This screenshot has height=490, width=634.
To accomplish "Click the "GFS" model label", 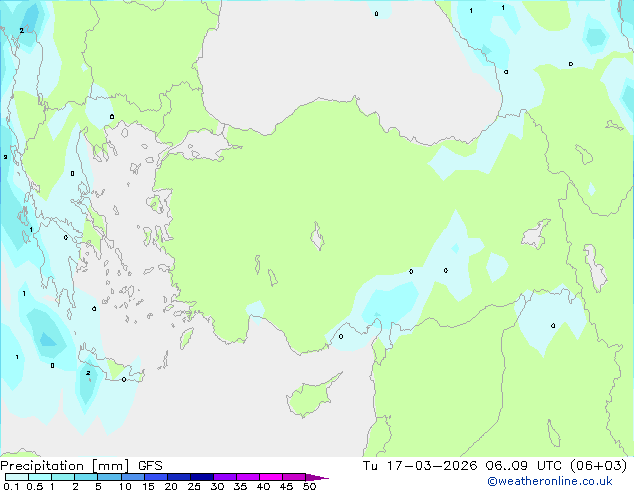I will (x=150, y=466).
